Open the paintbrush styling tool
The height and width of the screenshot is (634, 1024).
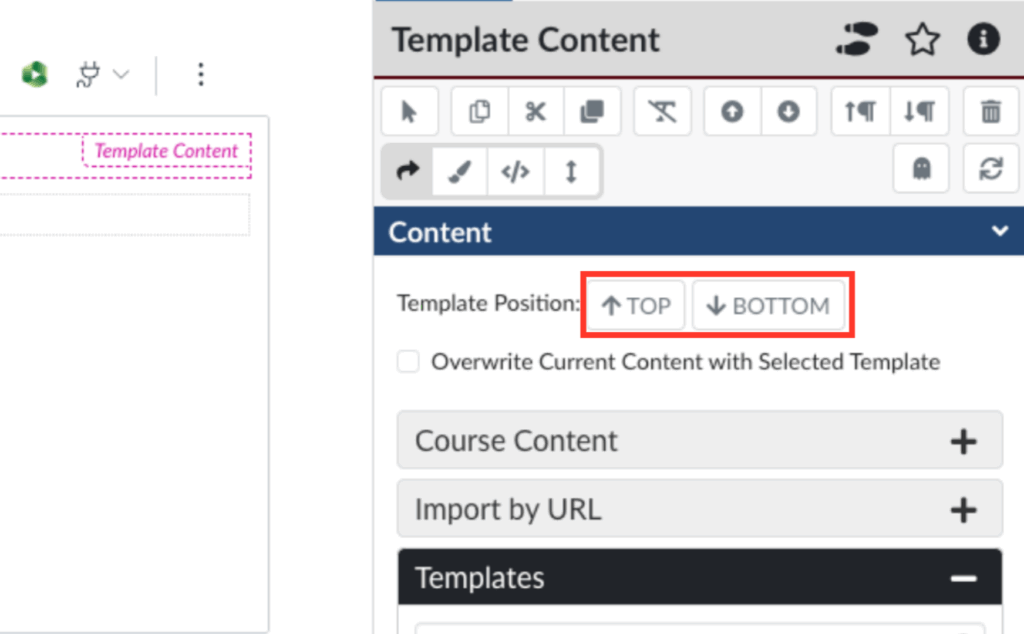461,170
